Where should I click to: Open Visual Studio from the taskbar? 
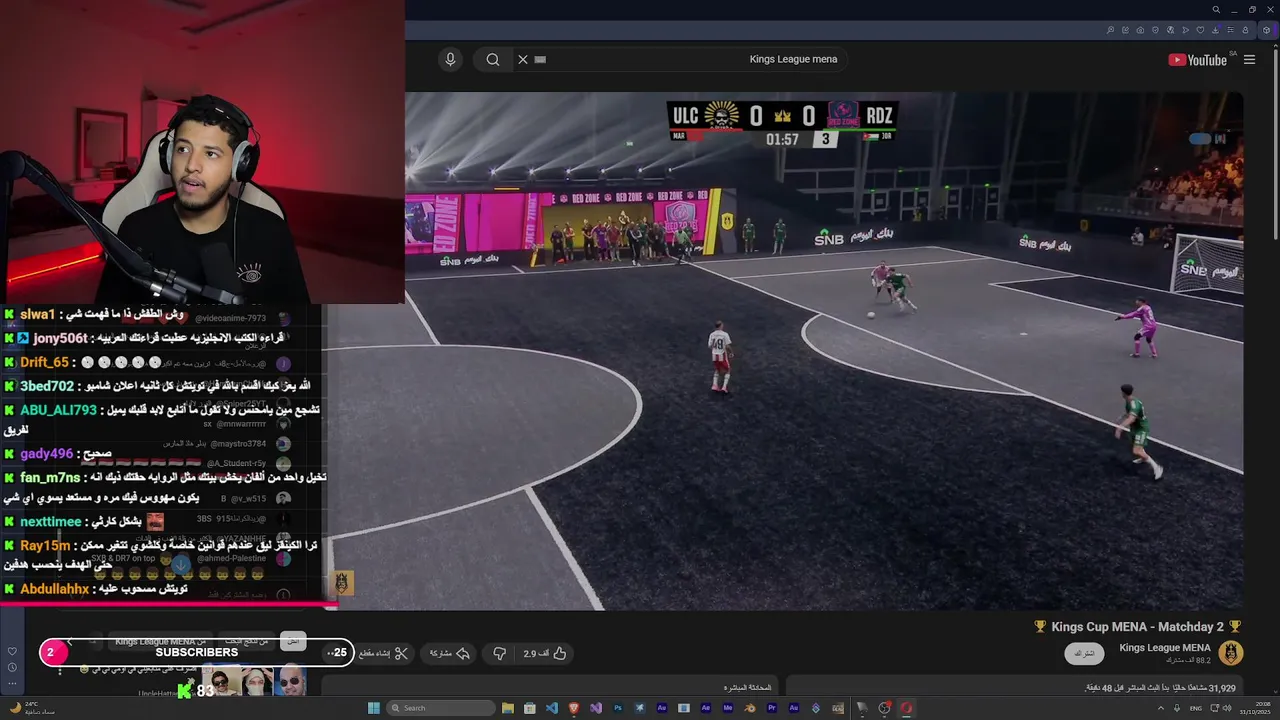click(596, 708)
